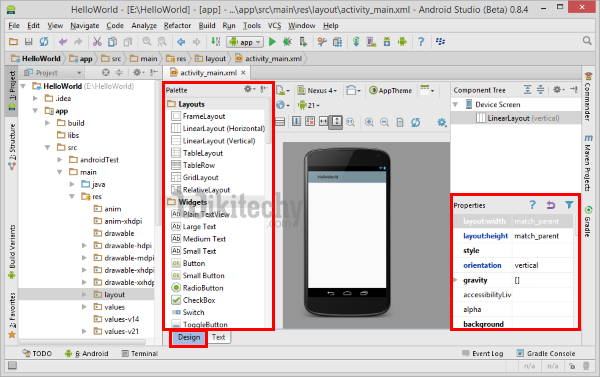The image size is (600, 377).
Task: Click the Undo arrow icon
Action: [63, 42]
